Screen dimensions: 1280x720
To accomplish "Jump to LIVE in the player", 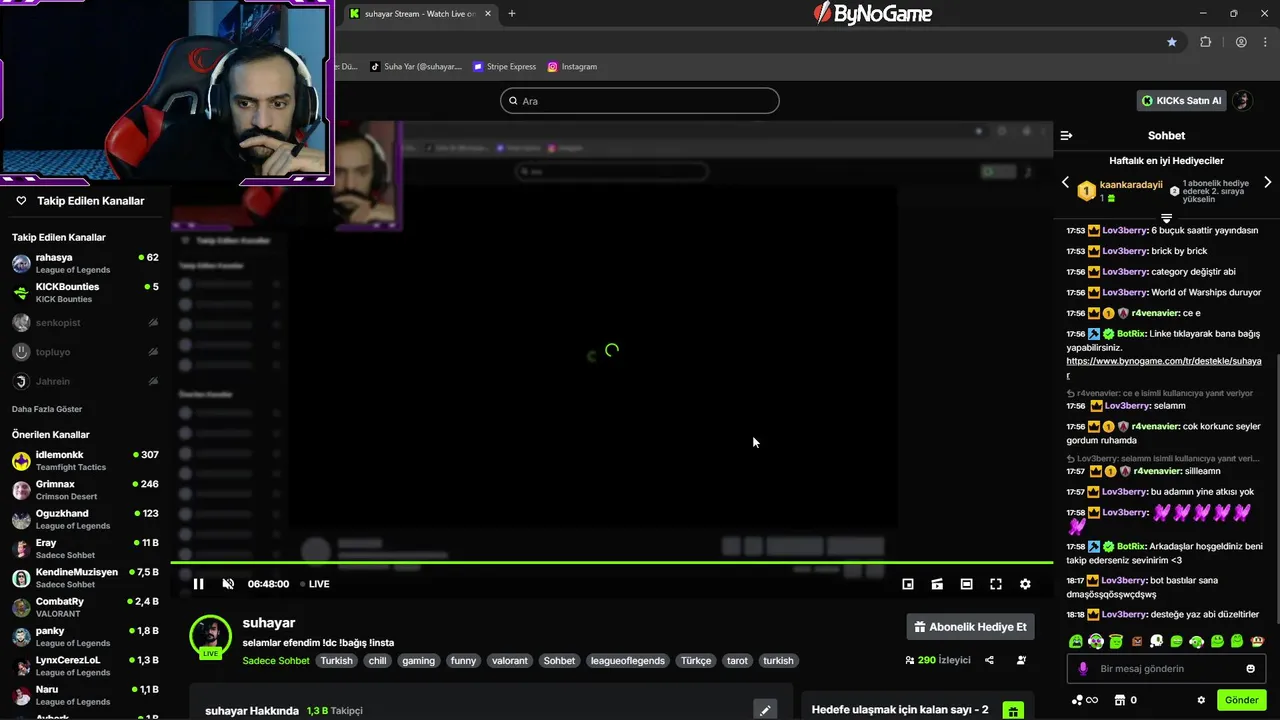I will (x=314, y=584).
